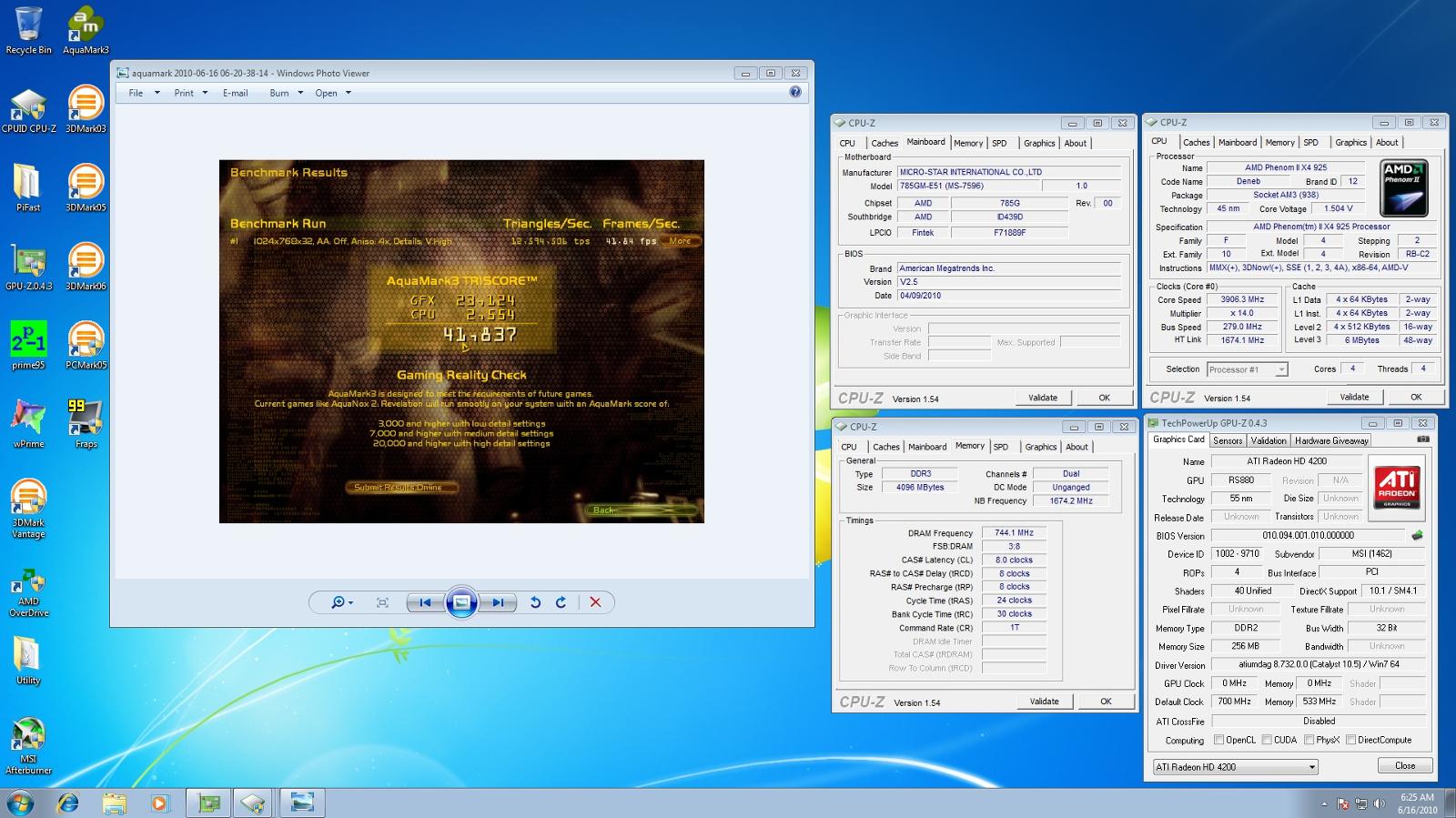Open Fraps desktop shortcut
The image size is (1456, 818).
[x=86, y=424]
